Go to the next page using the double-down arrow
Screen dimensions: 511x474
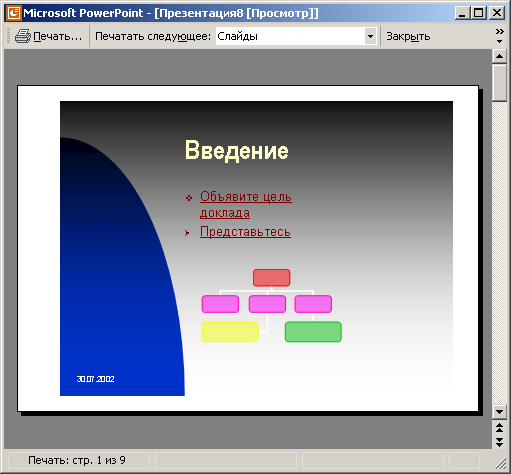[499, 442]
